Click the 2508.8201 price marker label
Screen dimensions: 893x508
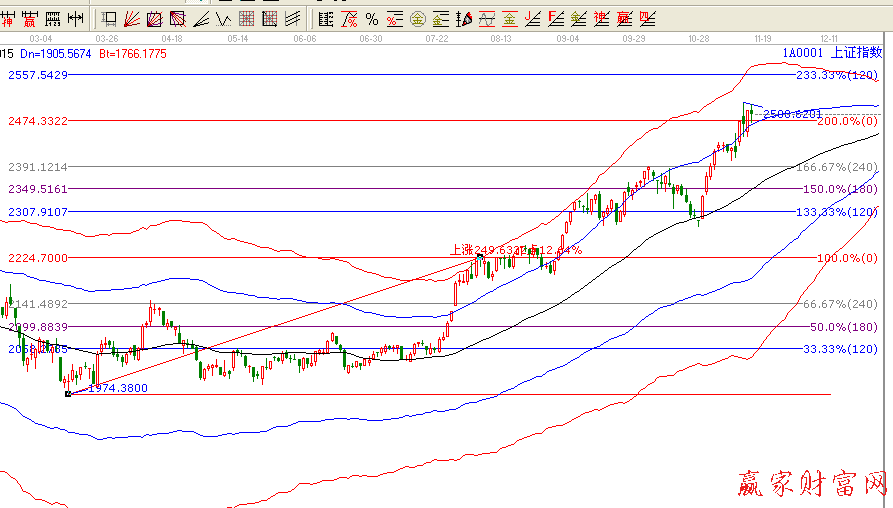tap(792, 114)
